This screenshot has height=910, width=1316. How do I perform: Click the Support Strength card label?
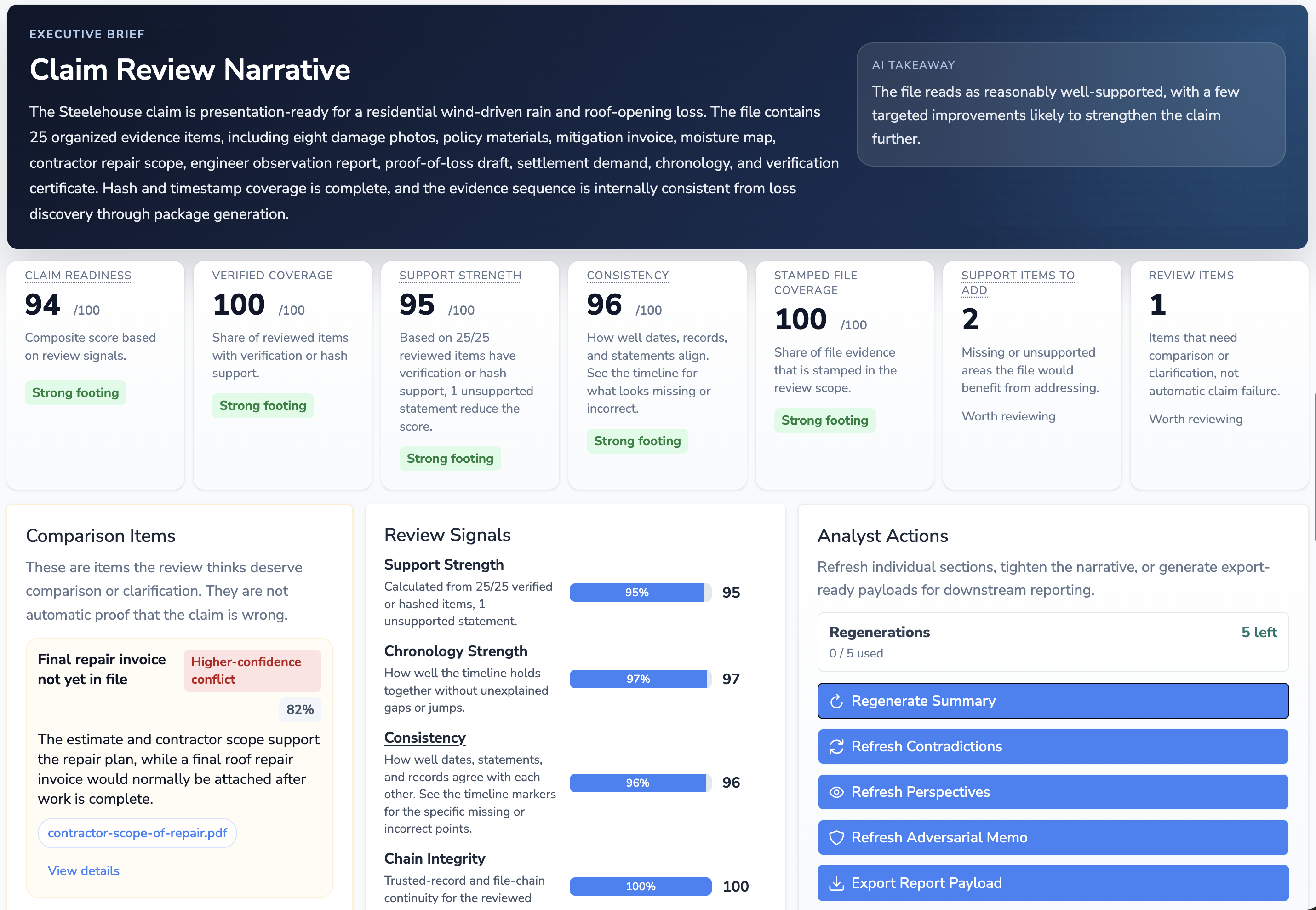point(460,276)
